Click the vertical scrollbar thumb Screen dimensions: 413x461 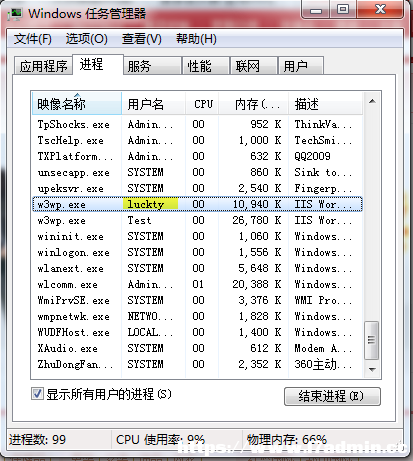click(372, 340)
